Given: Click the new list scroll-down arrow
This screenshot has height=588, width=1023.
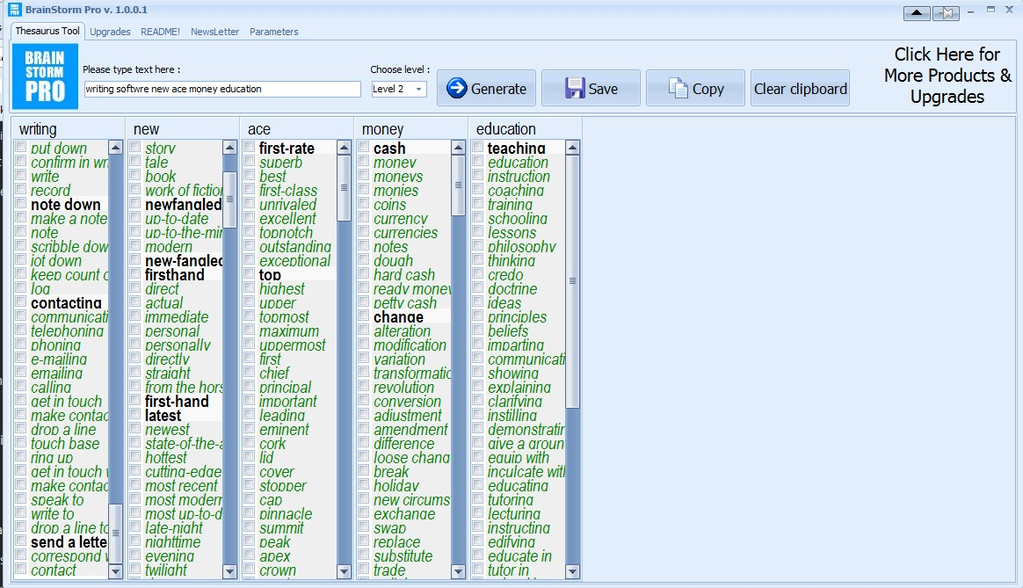Looking at the screenshot, I should pos(230,571).
